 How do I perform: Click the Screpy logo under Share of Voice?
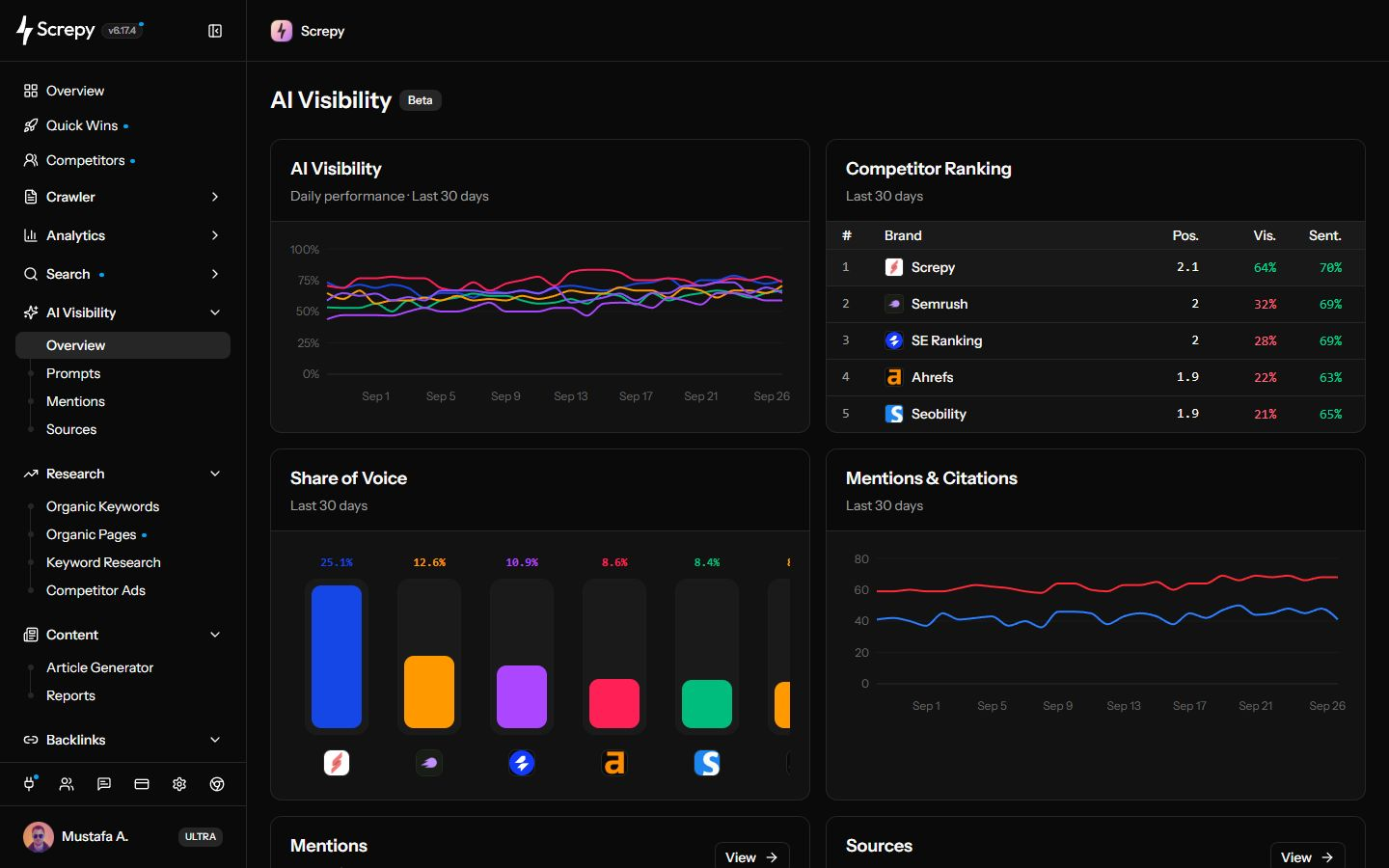point(337,763)
